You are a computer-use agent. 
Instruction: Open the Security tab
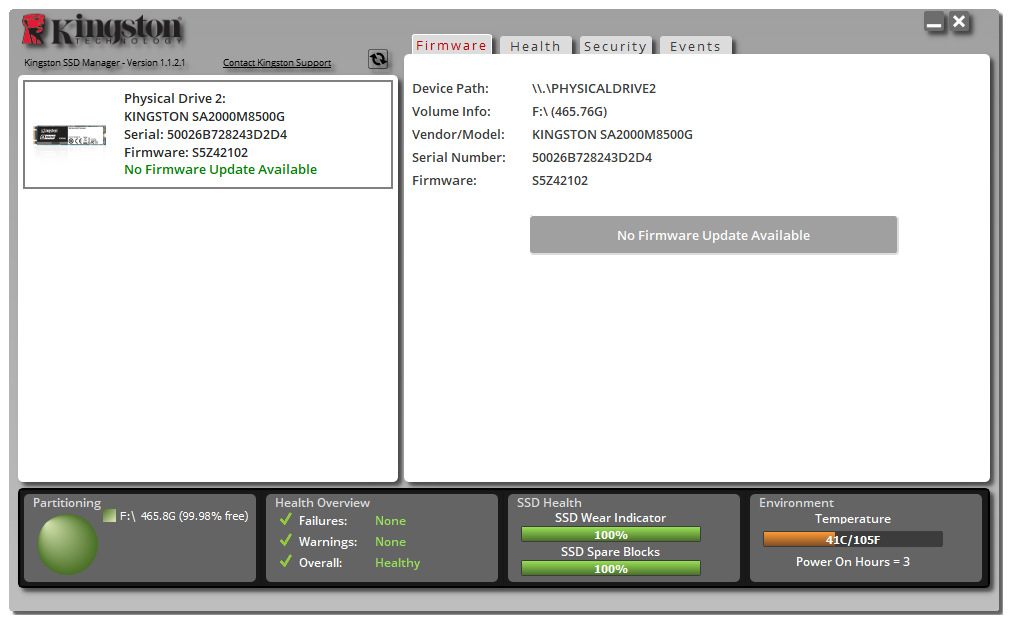pyautogui.click(x=616, y=46)
